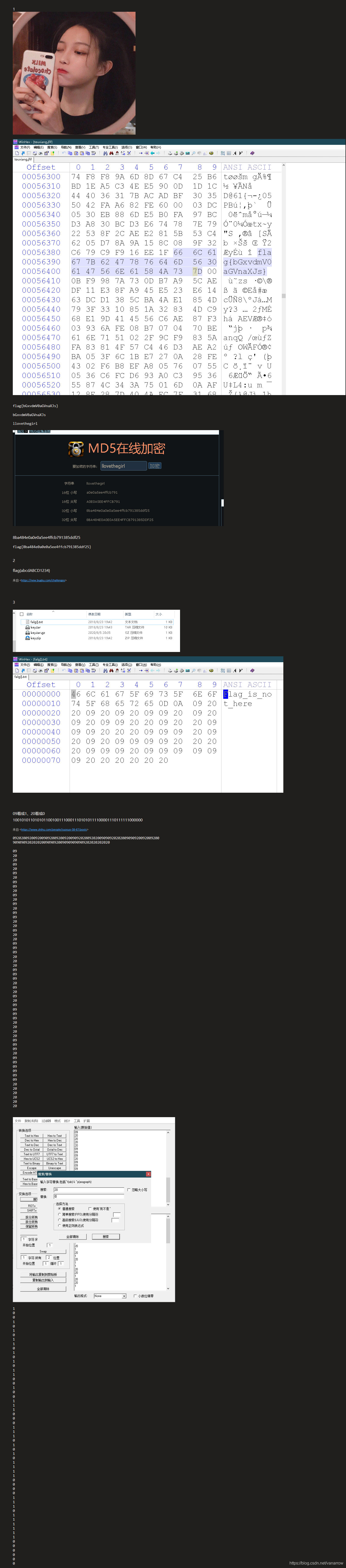Viewport: 346px width, 1568px height.
Task: Click the Hex to Text button
Action: click(x=55, y=1136)
